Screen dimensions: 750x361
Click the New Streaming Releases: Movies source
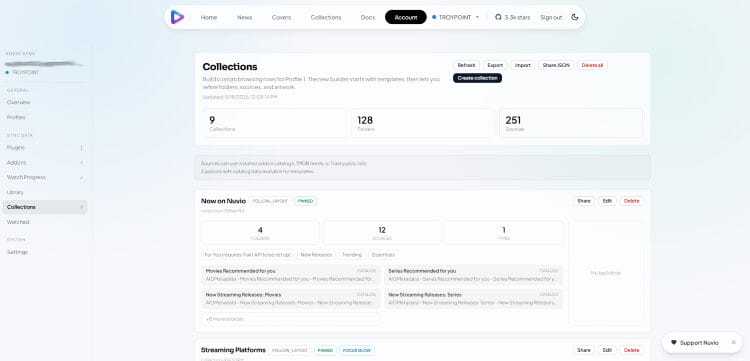coord(291,299)
